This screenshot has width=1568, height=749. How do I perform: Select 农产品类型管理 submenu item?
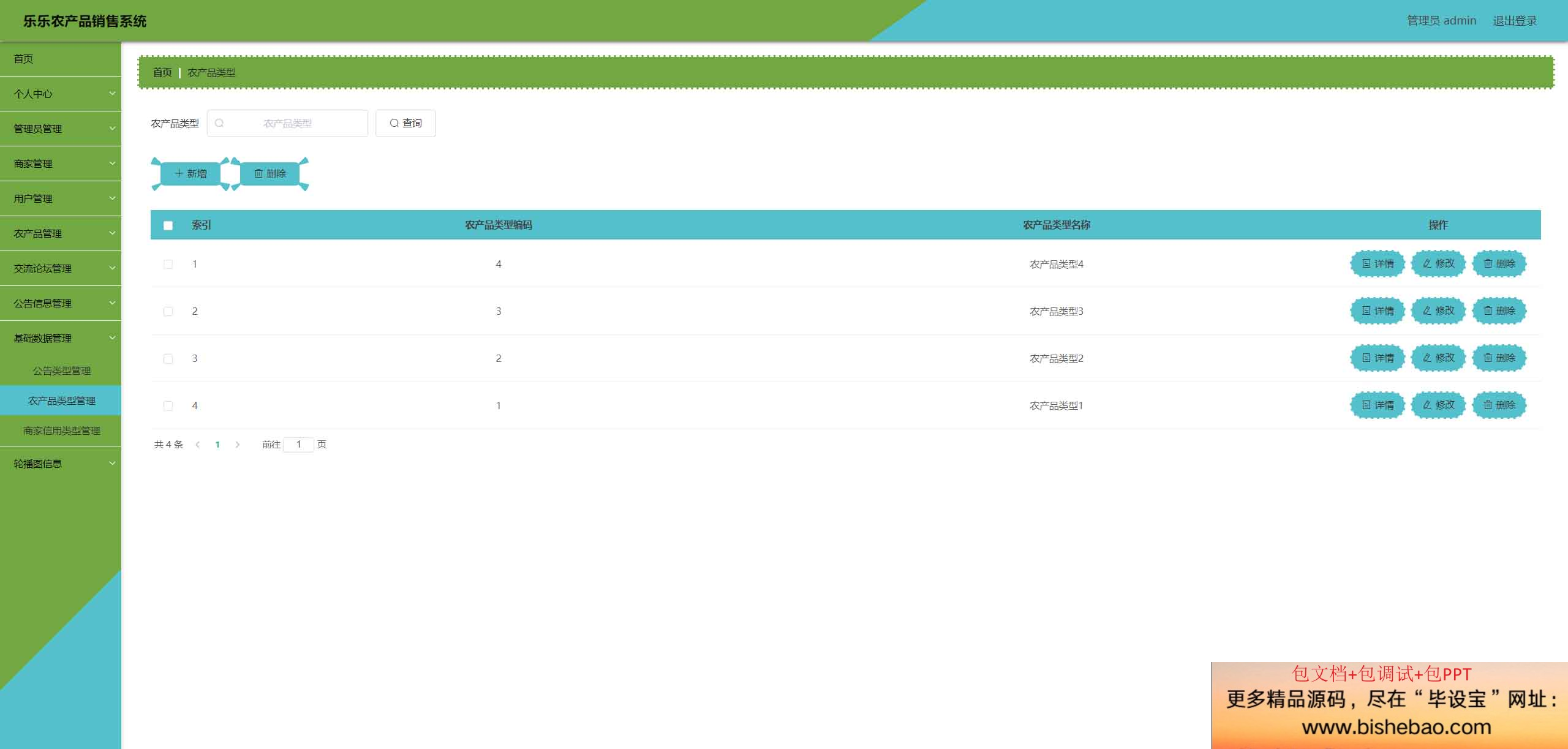61,401
